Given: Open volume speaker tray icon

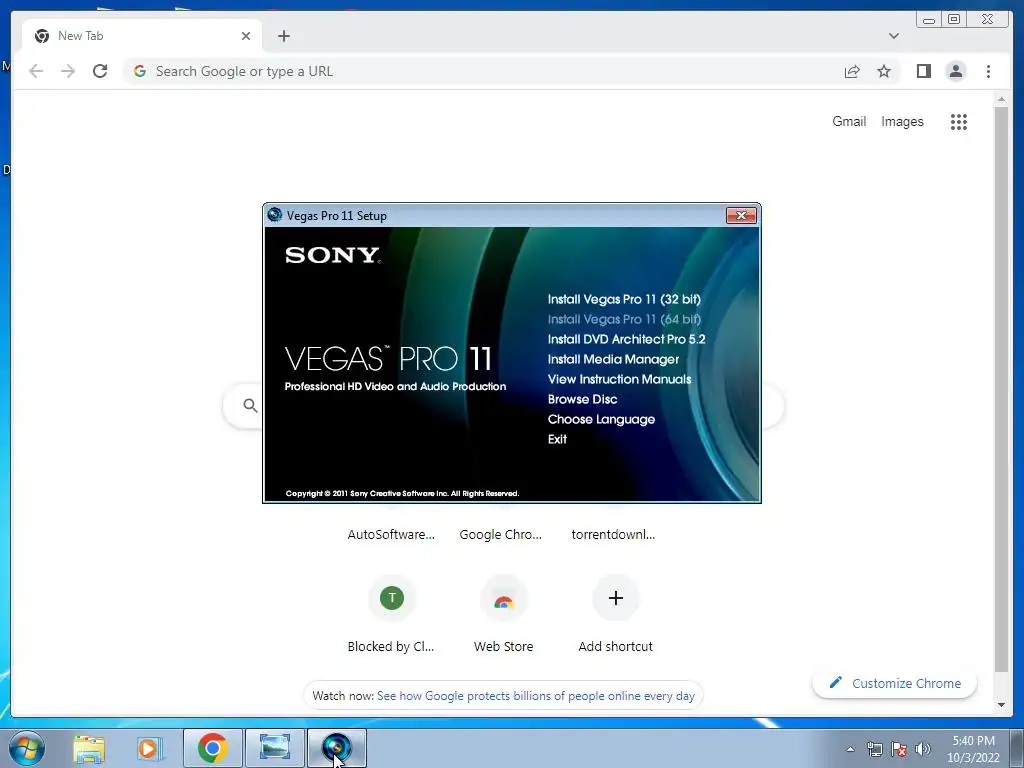Looking at the screenshot, I should click(923, 749).
